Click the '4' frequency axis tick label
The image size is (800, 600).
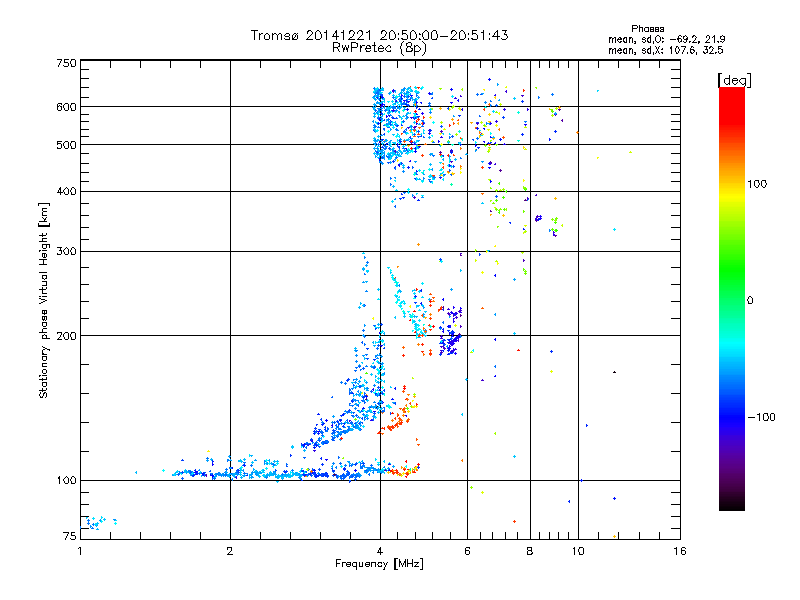(380, 551)
